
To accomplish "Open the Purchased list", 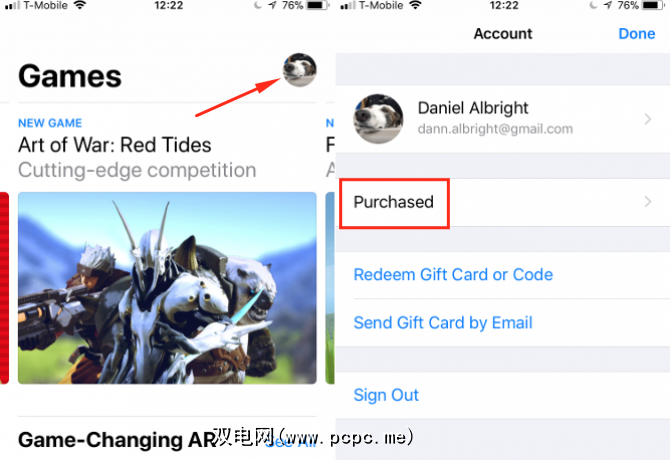I will pyautogui.click(x=502, y=202).
